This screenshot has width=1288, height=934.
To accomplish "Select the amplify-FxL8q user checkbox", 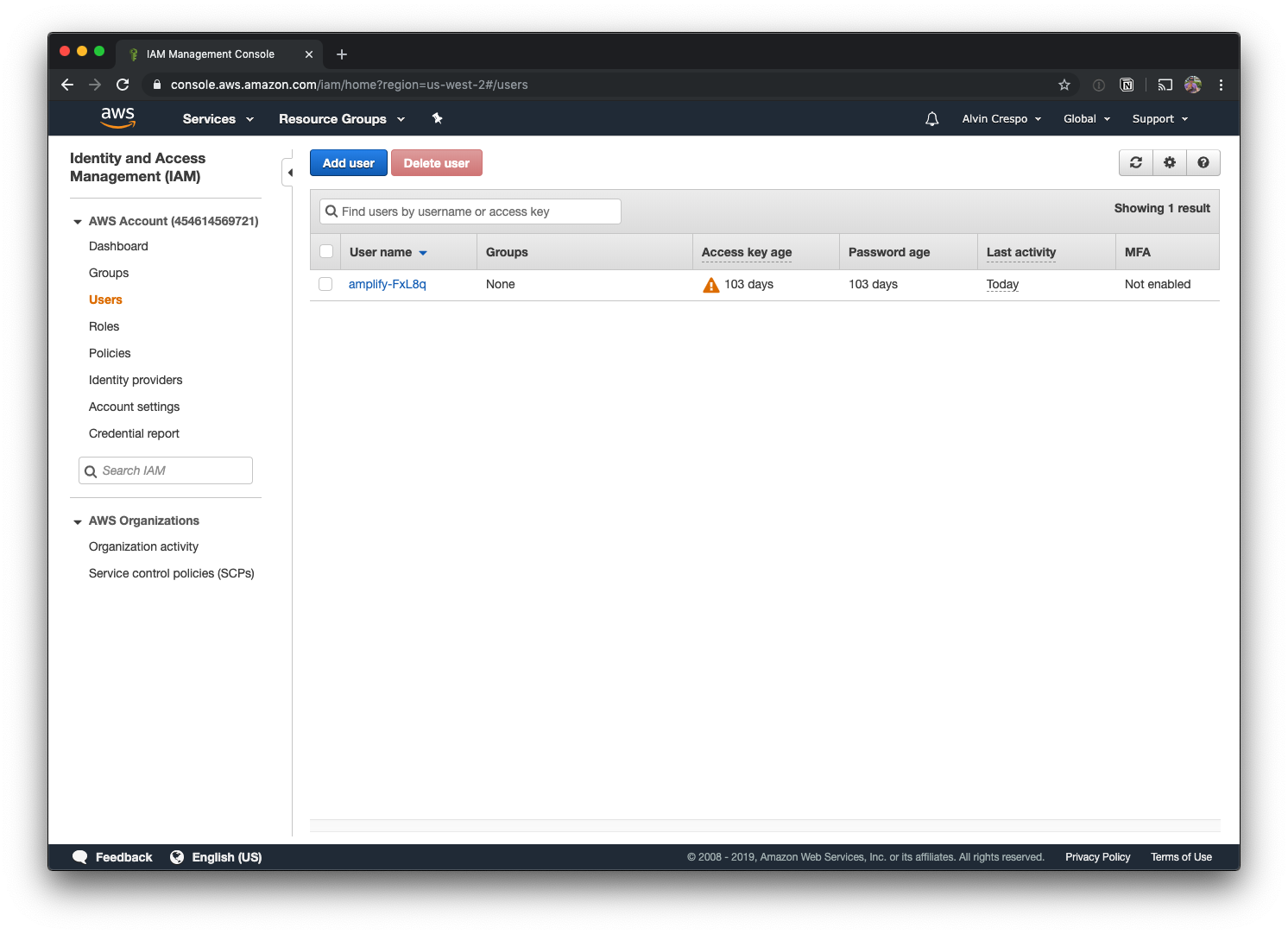I will click(x=325, y=284).
